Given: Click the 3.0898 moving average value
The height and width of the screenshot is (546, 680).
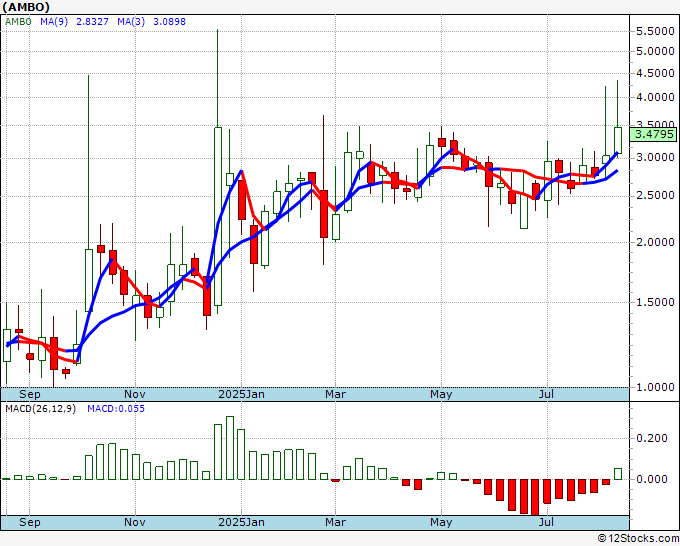Looking at the screenshot, I should 169,22.
